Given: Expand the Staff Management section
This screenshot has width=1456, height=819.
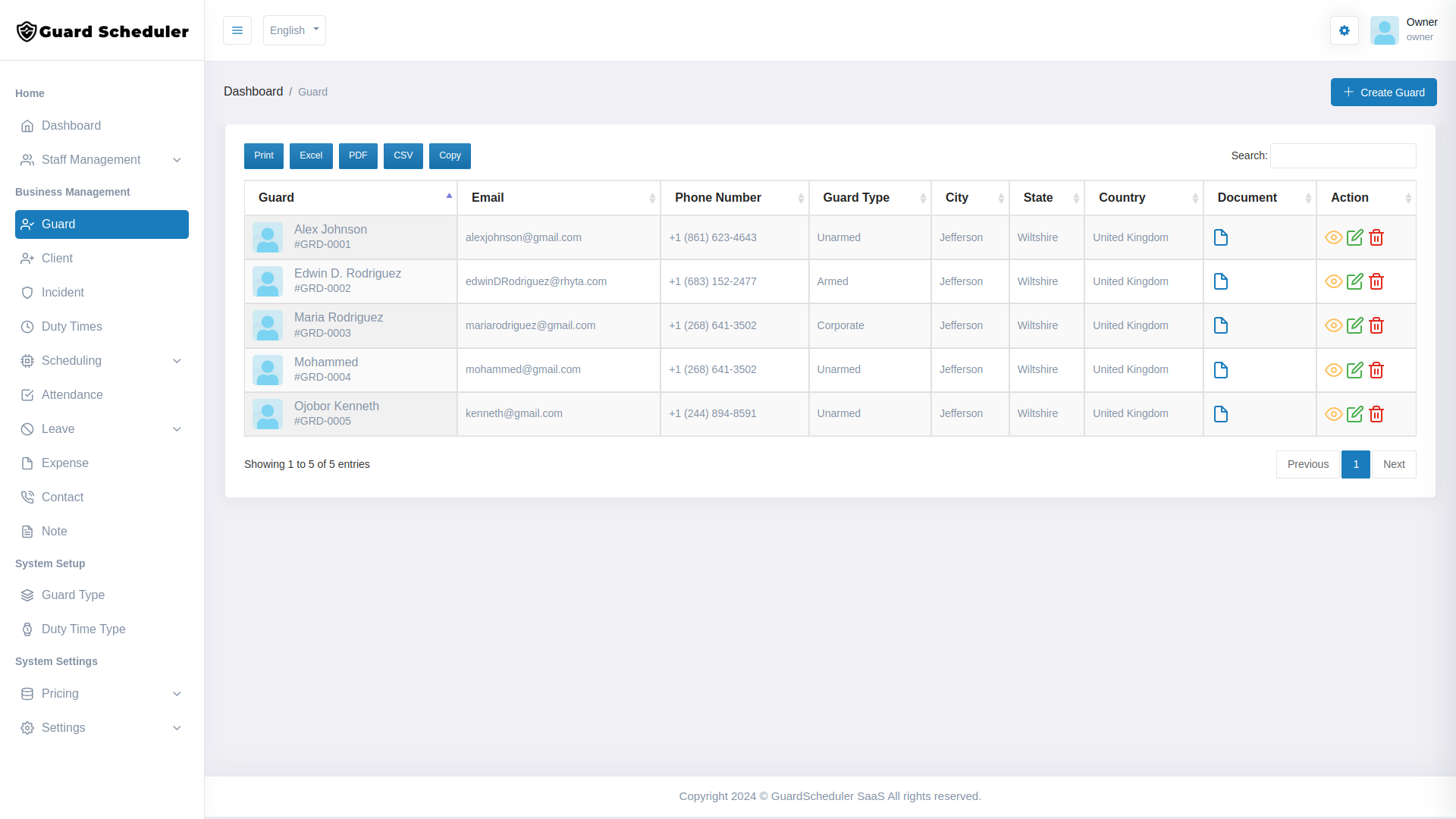Looking at the screenshot, I should click(x=91, y=160).
